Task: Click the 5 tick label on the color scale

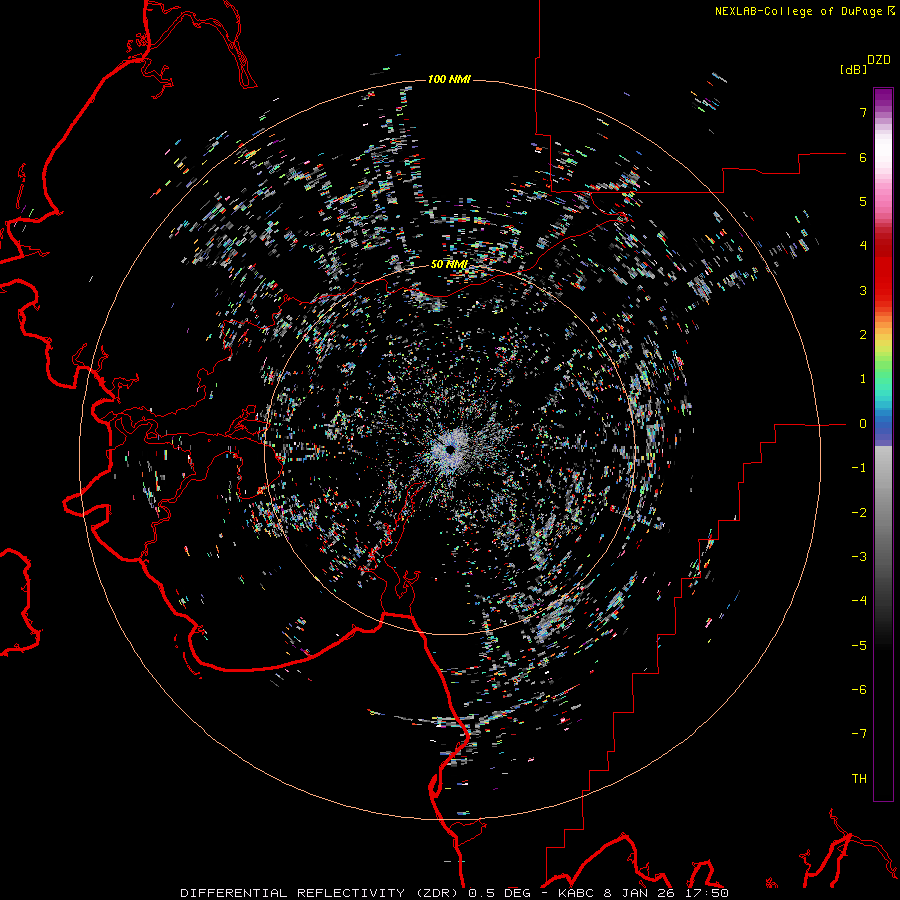Action: 863,201
